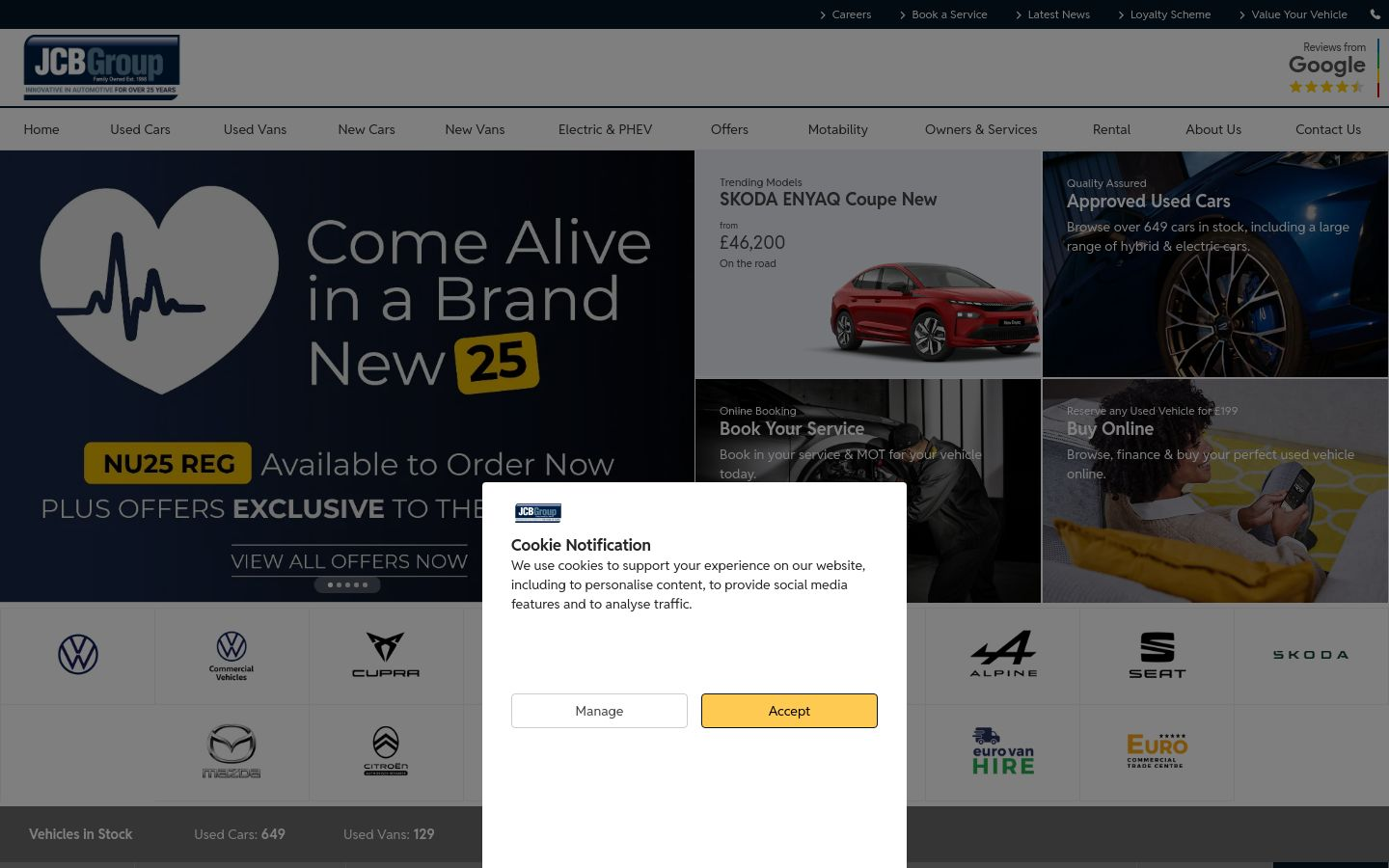Open the Rental menu item
Image resolution: width=1389 pixels, height=868 pixels.
(1111, 129)
